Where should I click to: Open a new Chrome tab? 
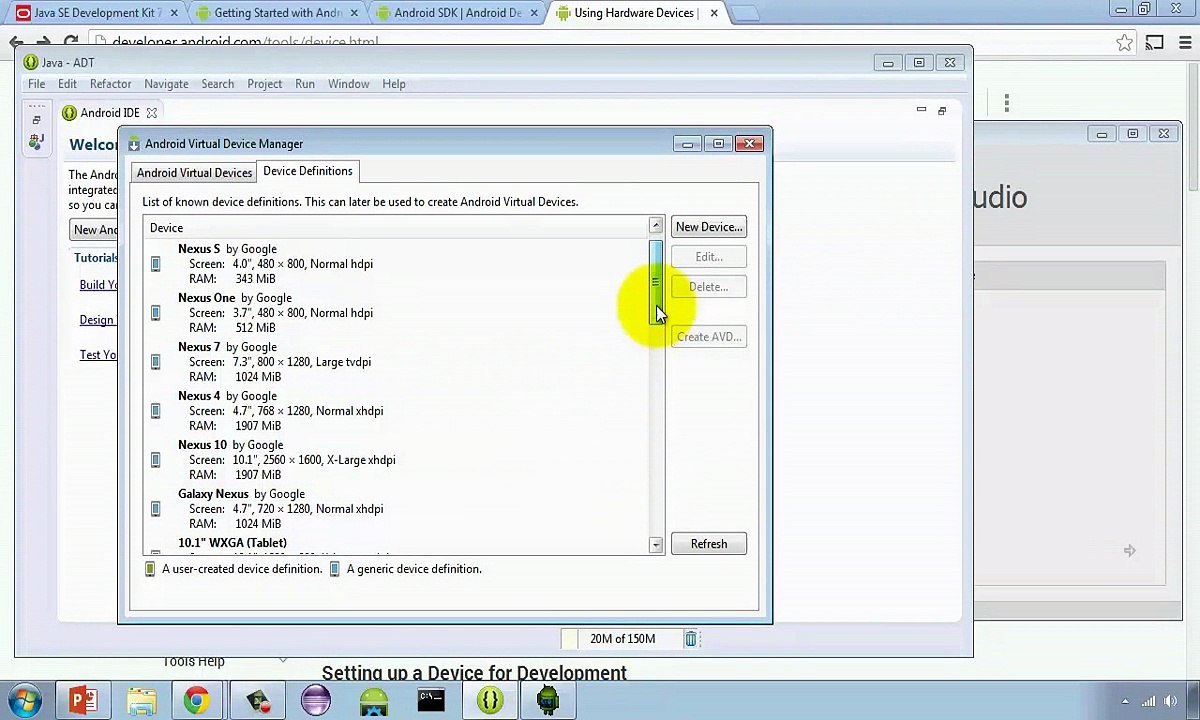(746, 13)
